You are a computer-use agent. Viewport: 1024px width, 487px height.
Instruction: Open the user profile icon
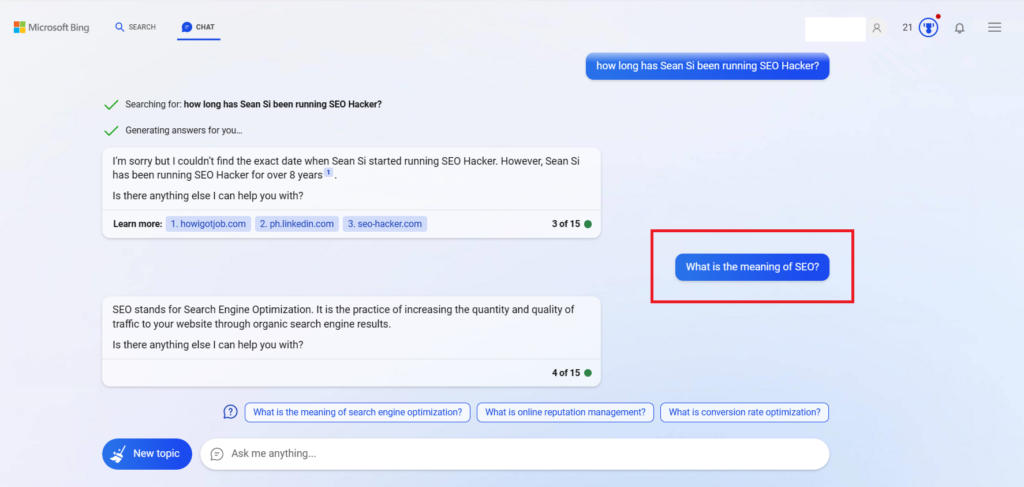tap(877, 28)
